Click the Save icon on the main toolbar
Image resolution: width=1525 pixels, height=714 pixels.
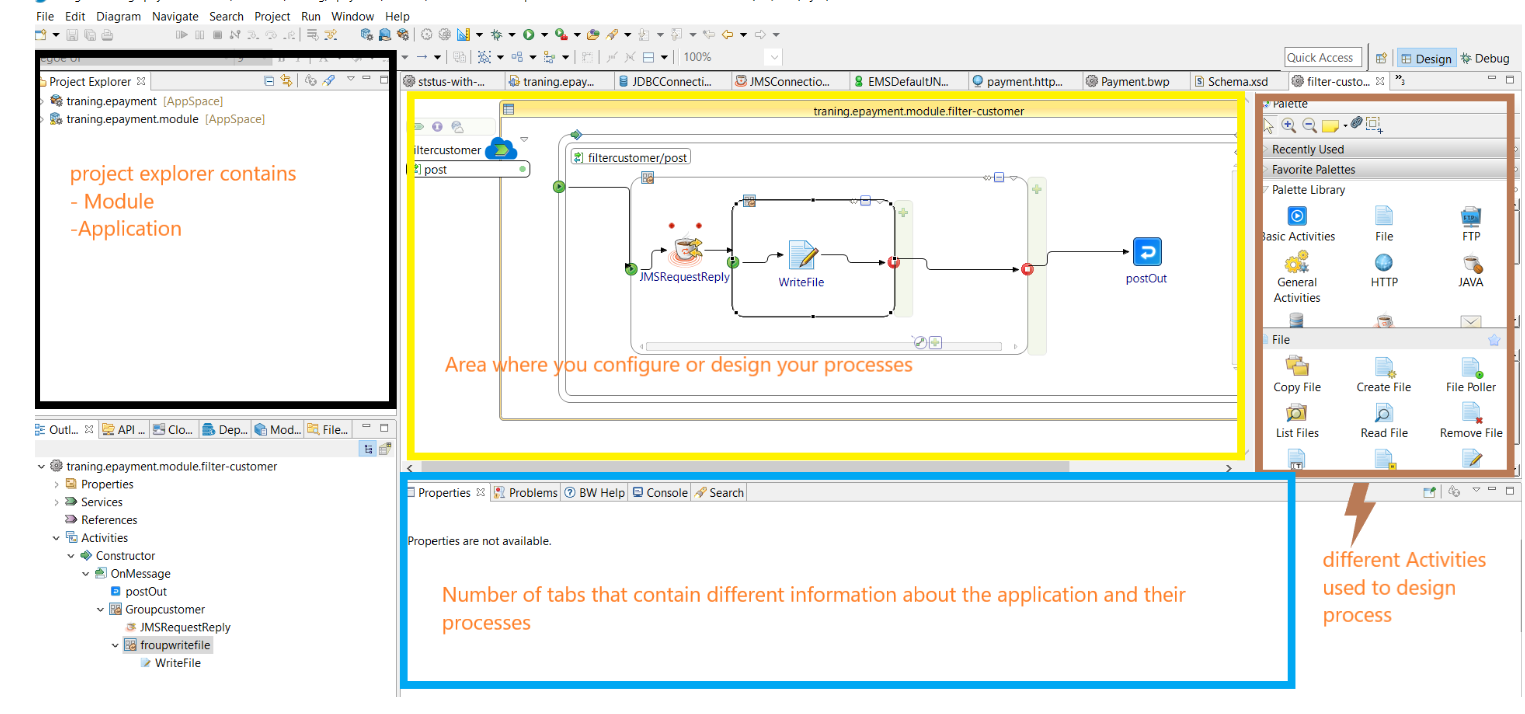click(72, 34)
